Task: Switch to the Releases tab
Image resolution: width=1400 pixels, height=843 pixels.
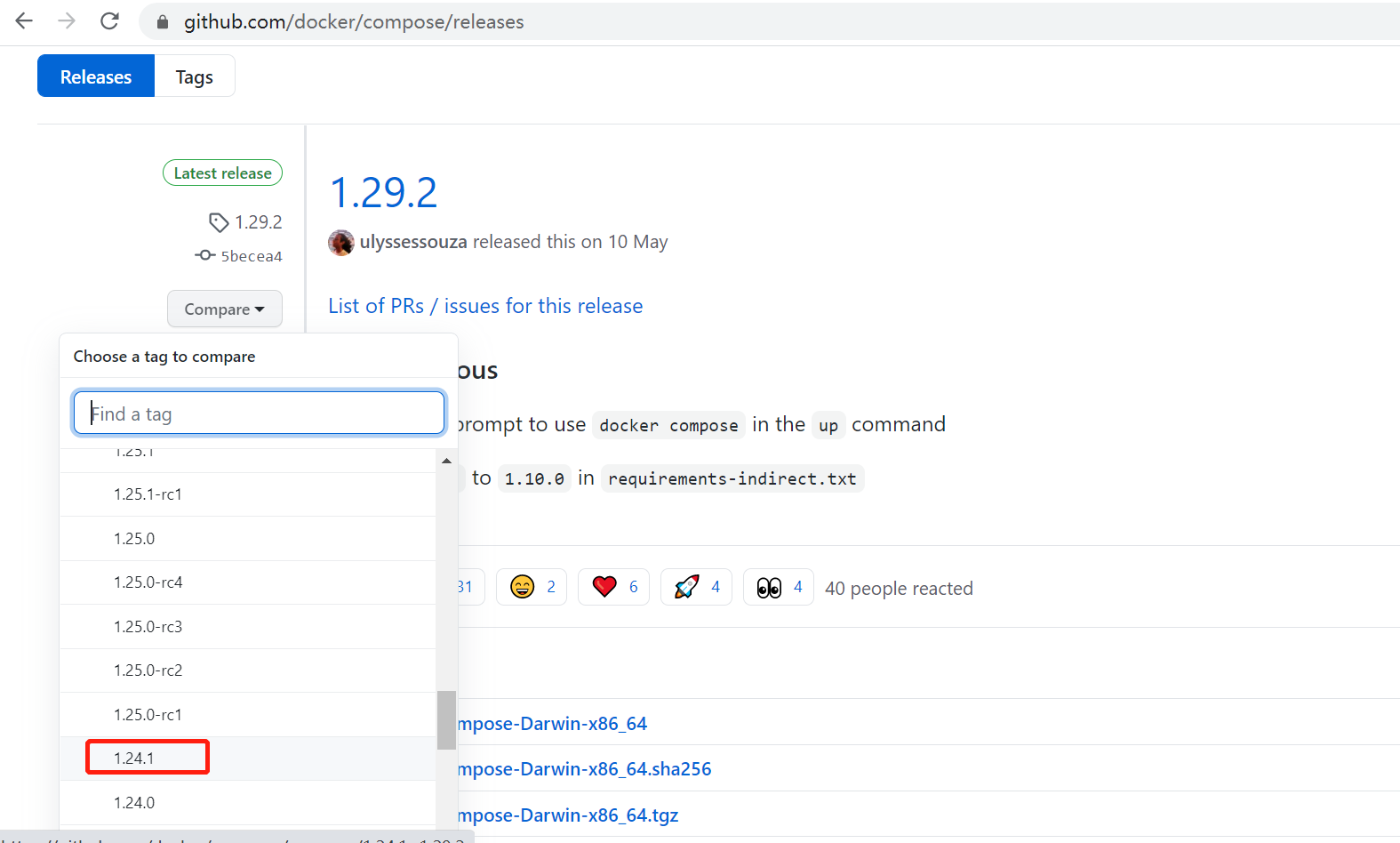Action: pos(96,76)
